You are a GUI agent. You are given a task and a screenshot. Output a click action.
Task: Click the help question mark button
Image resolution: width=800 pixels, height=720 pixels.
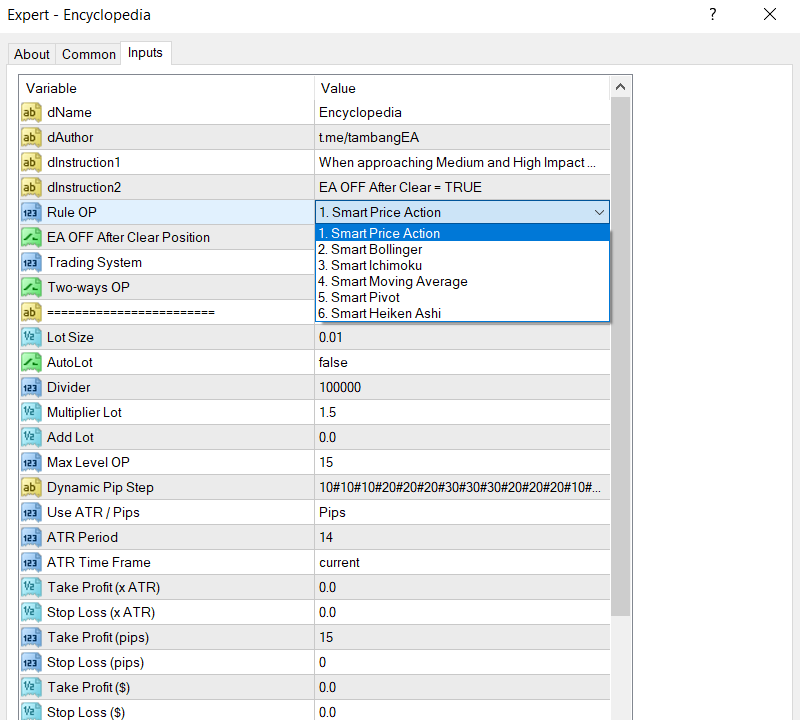[x=713, y=14]
